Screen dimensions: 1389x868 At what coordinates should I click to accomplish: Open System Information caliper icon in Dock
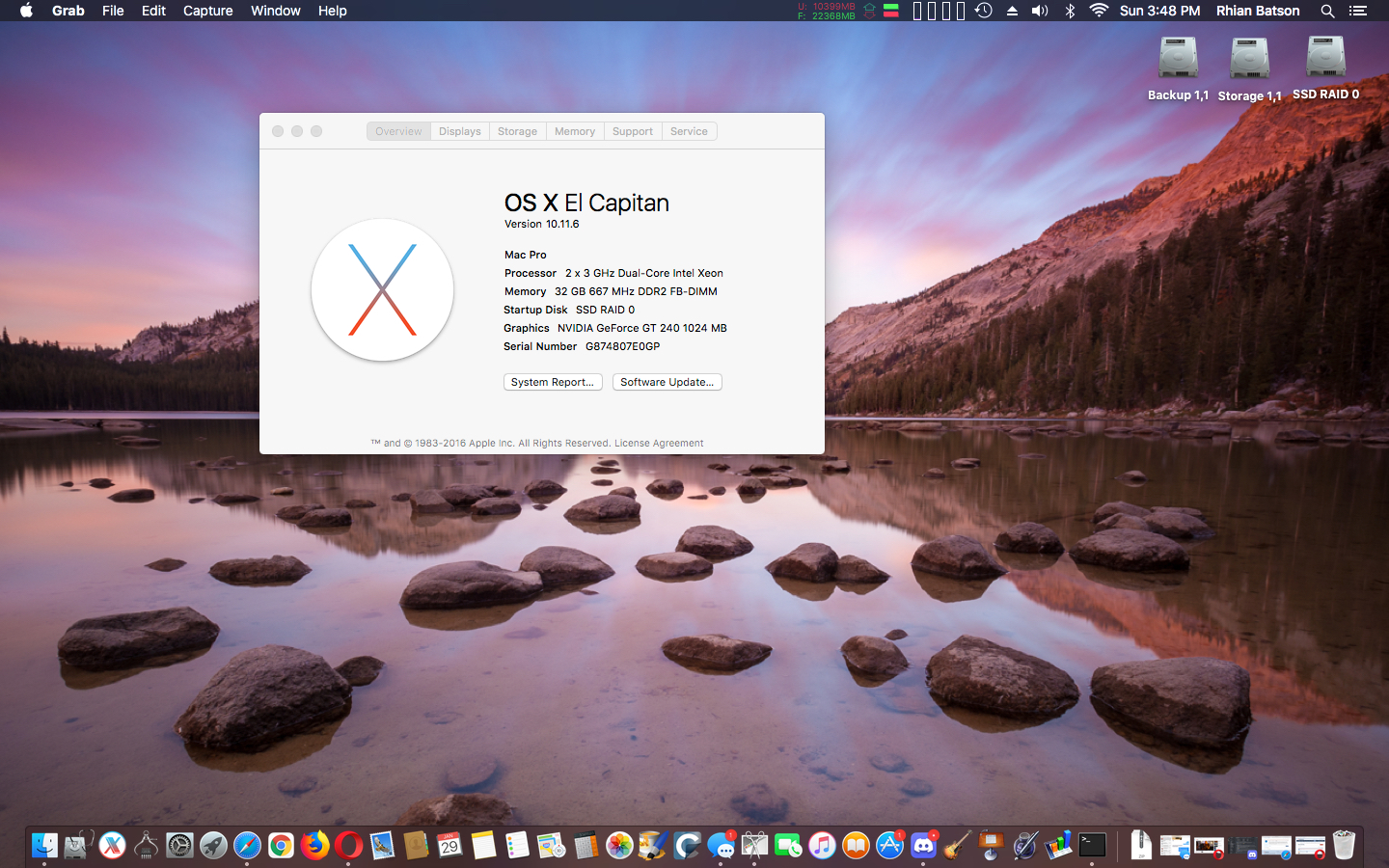coord(146,846)
